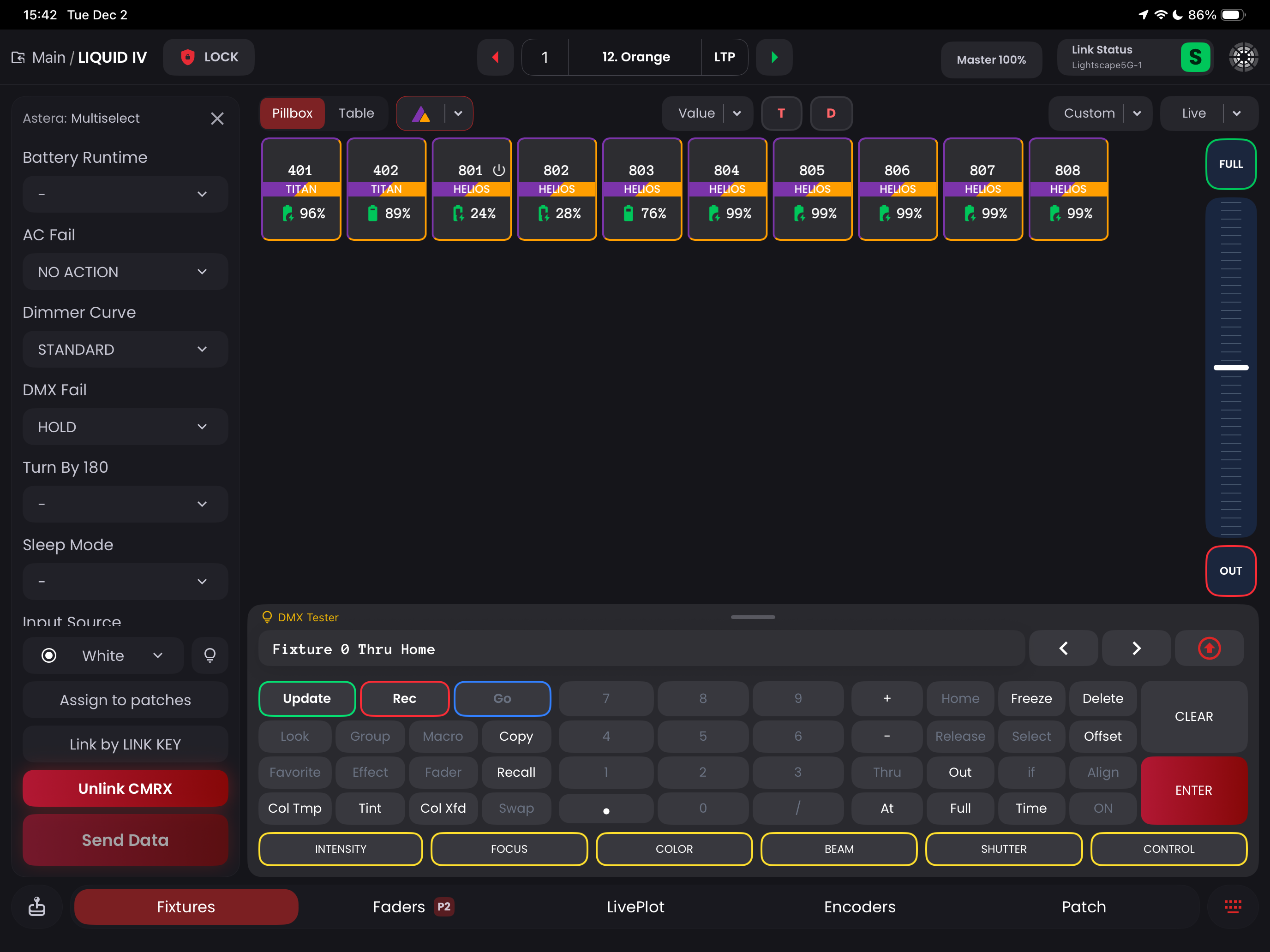
Task: Click the red ENTER key
Action: coord(1194,790)
